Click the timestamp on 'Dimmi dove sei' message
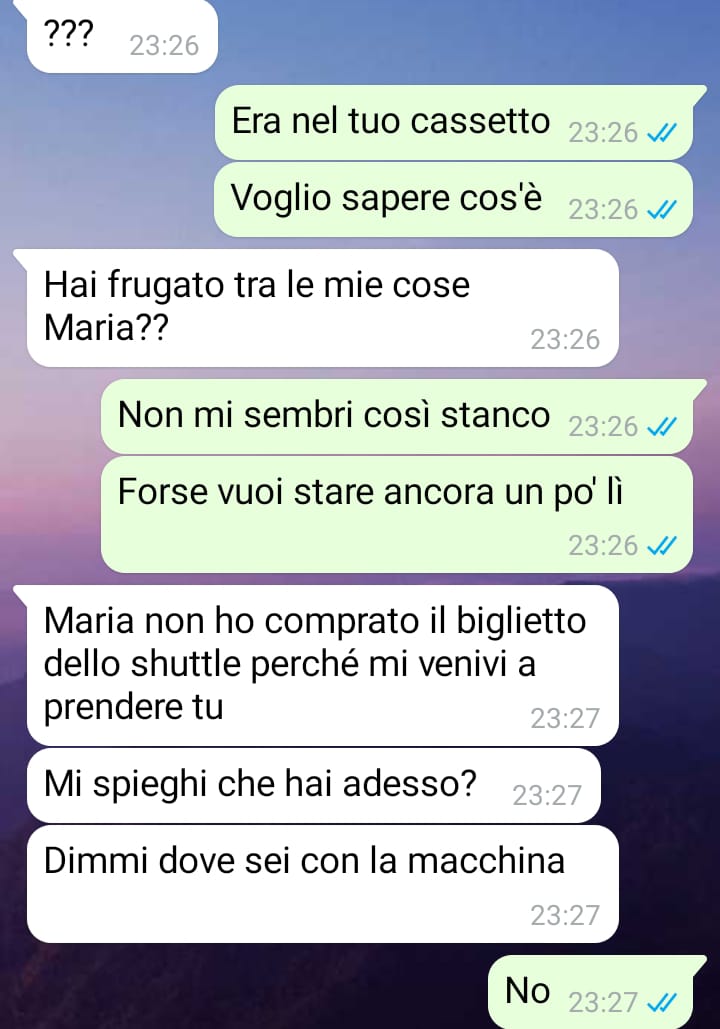 coord(565,915)
